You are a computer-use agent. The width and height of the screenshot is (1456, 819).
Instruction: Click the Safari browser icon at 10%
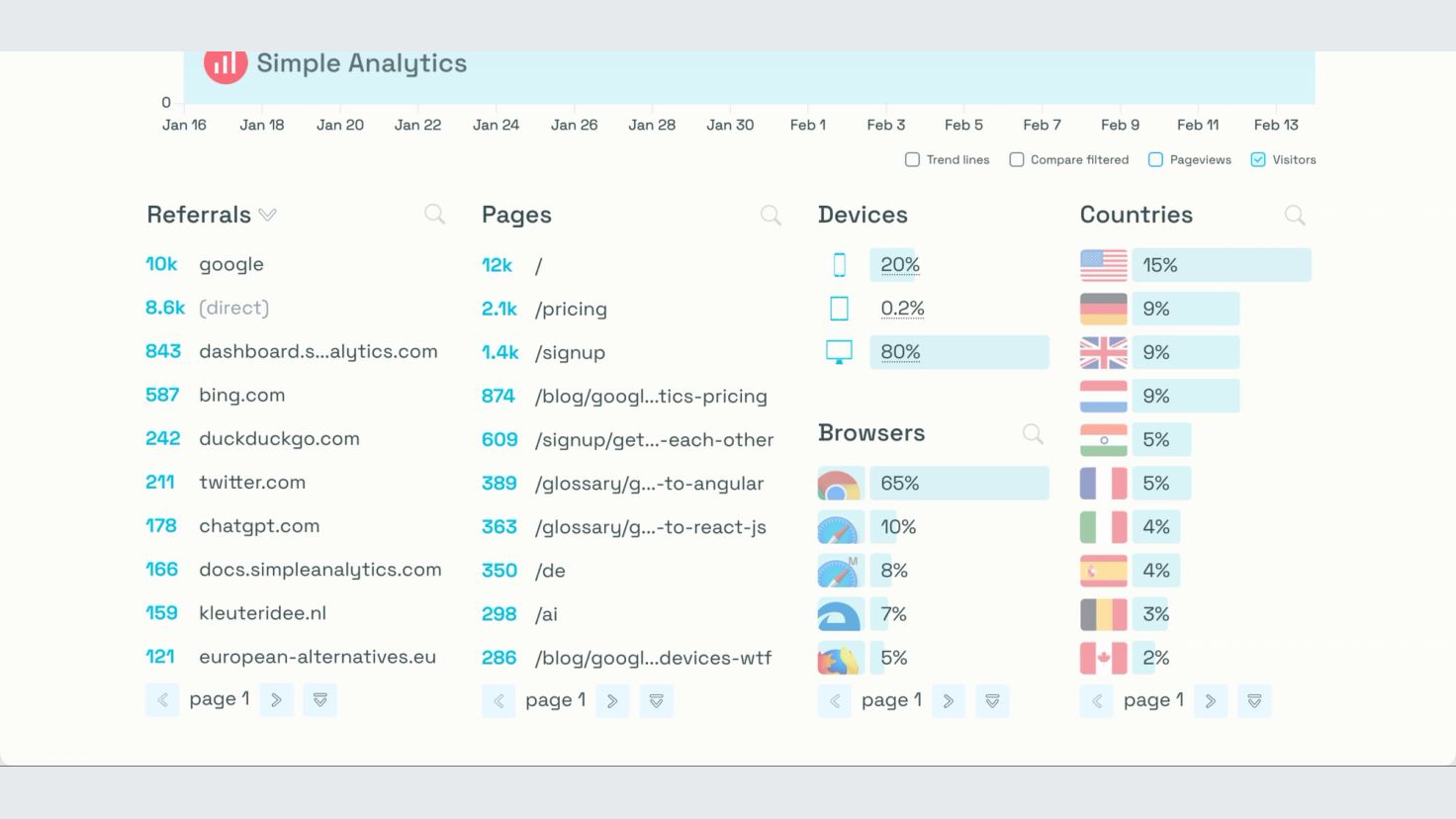[839, 527]
